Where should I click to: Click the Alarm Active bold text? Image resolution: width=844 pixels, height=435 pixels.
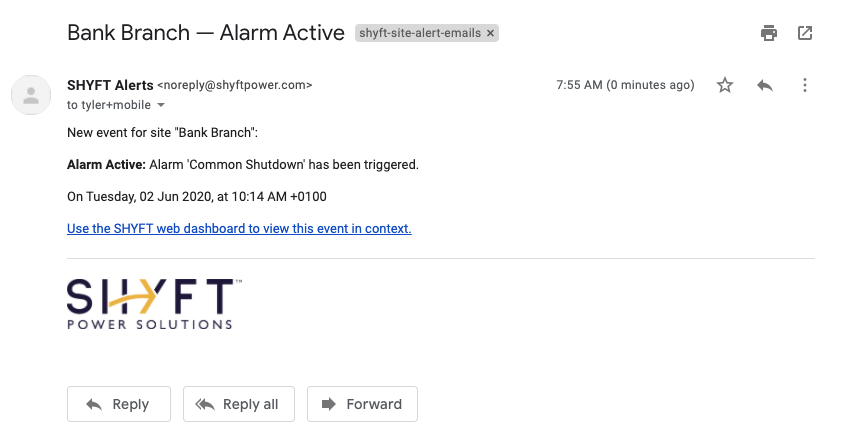click(x=106, y=165)
